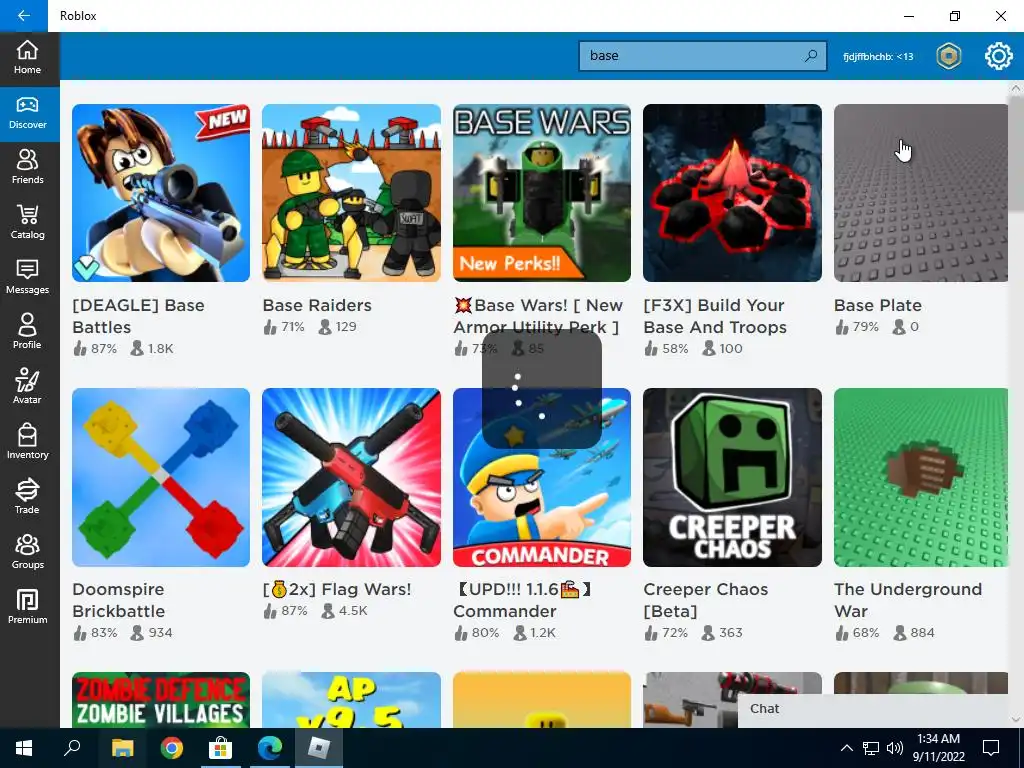The height and width of the screenshot is (768, 1024).
Task: Show hidden system tray icons
Action: [846, 748]
